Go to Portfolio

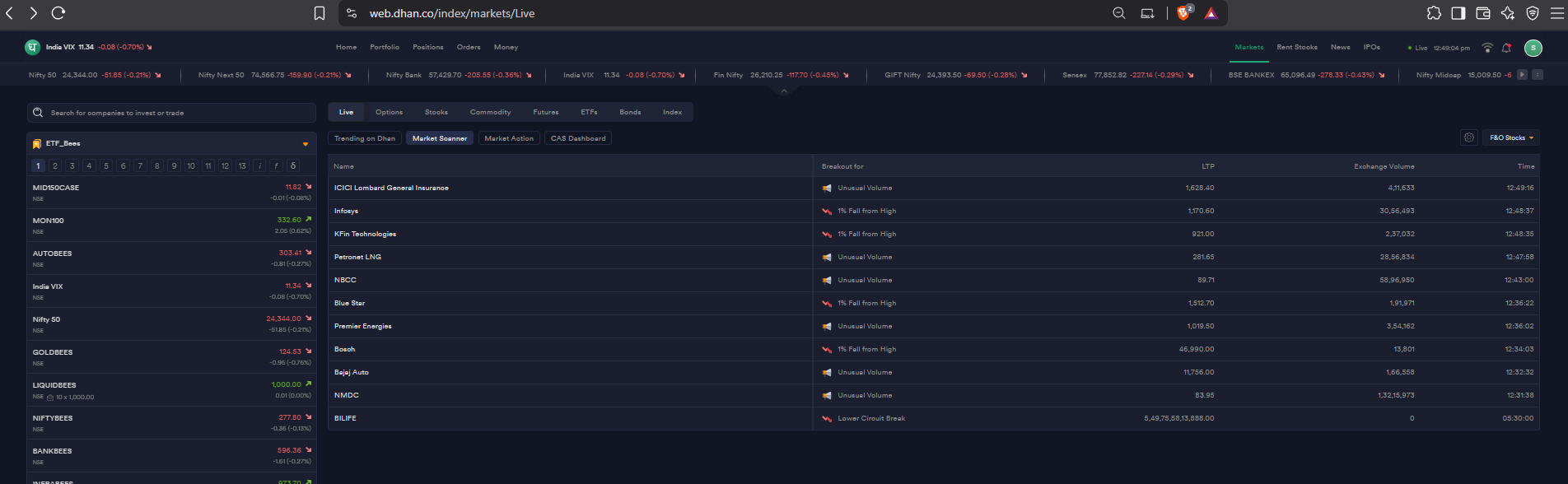click(385, 48)
